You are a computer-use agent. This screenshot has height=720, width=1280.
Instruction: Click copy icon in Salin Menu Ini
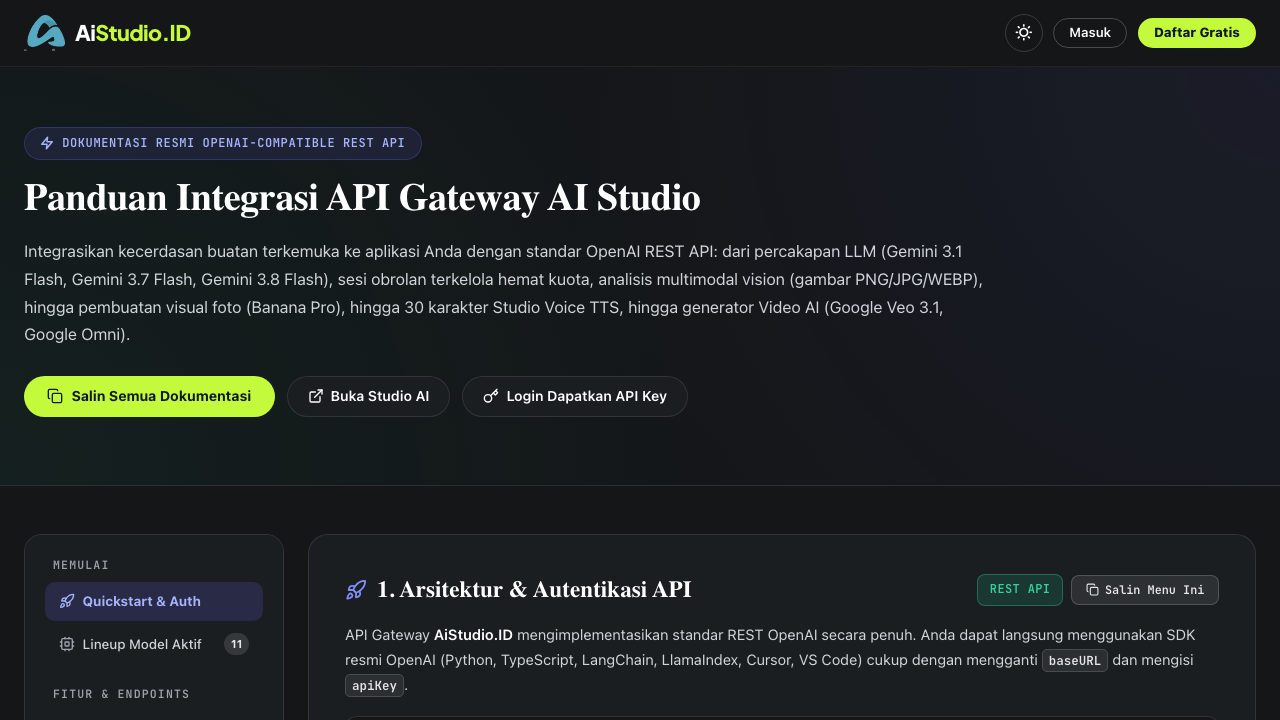(1092, 590)
